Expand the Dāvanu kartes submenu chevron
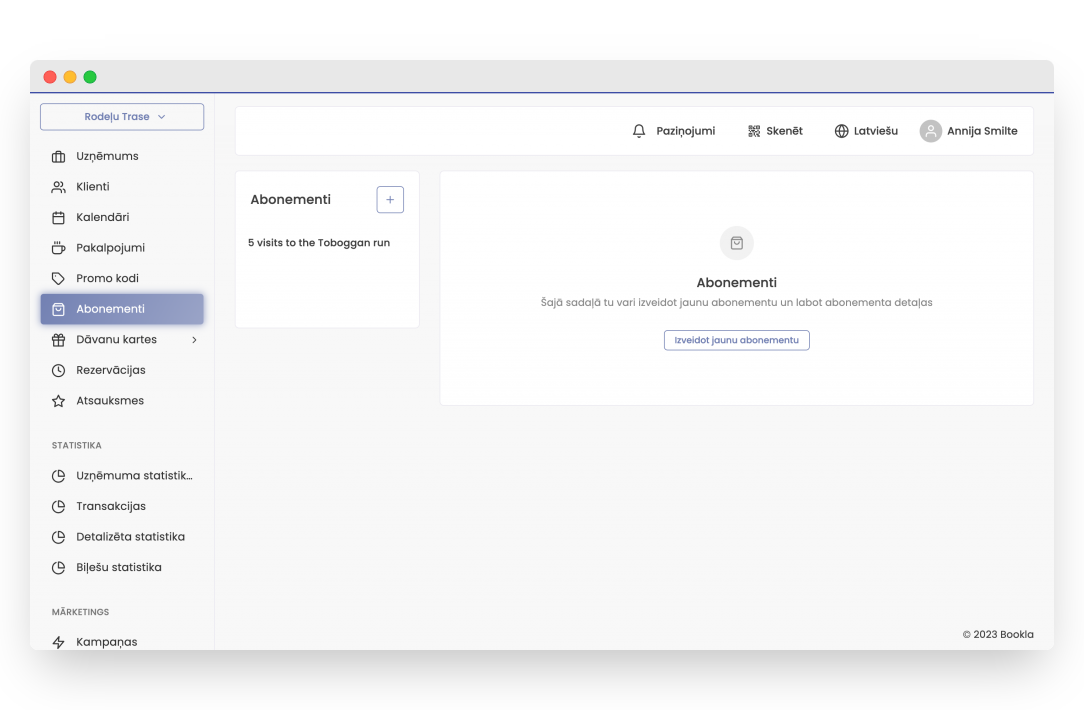Image resolution: width=1084 pixels, height=710 pixels. (194, 340)
